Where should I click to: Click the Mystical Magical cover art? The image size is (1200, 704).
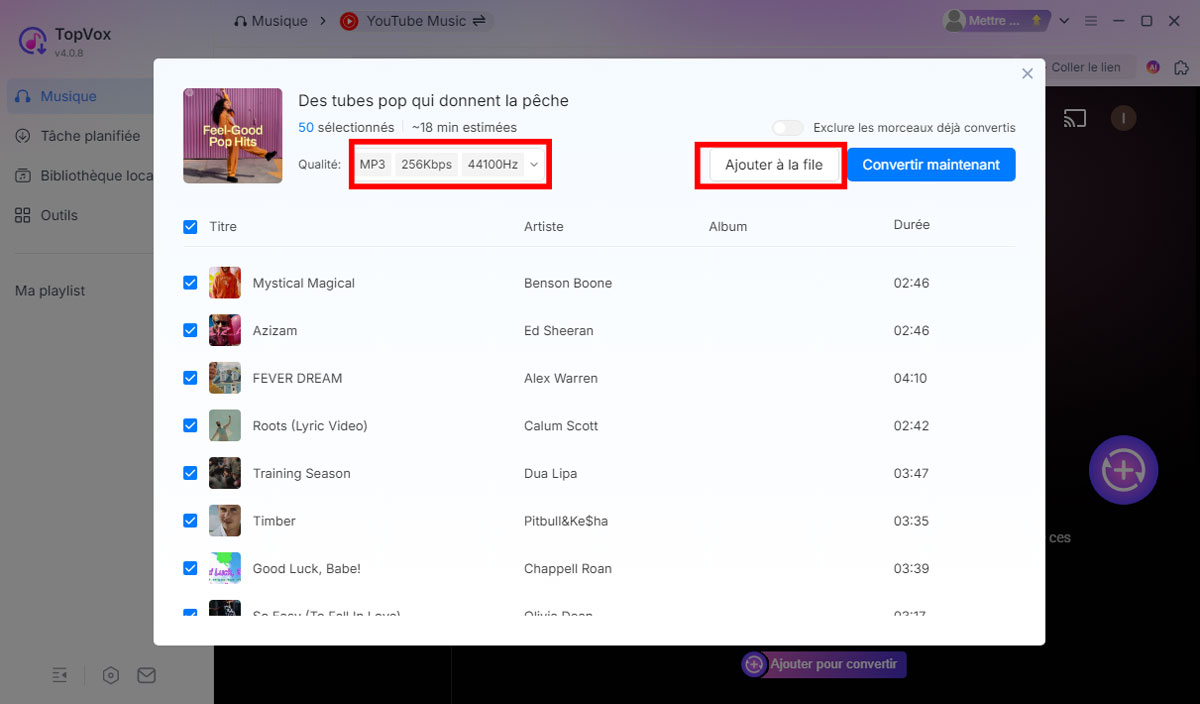[225, 283]
